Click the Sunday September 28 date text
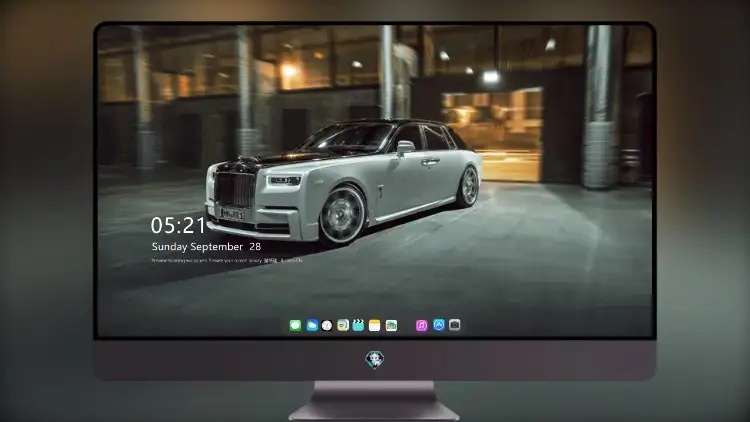This screenshot has height=422, width=750. coord(206,247)
